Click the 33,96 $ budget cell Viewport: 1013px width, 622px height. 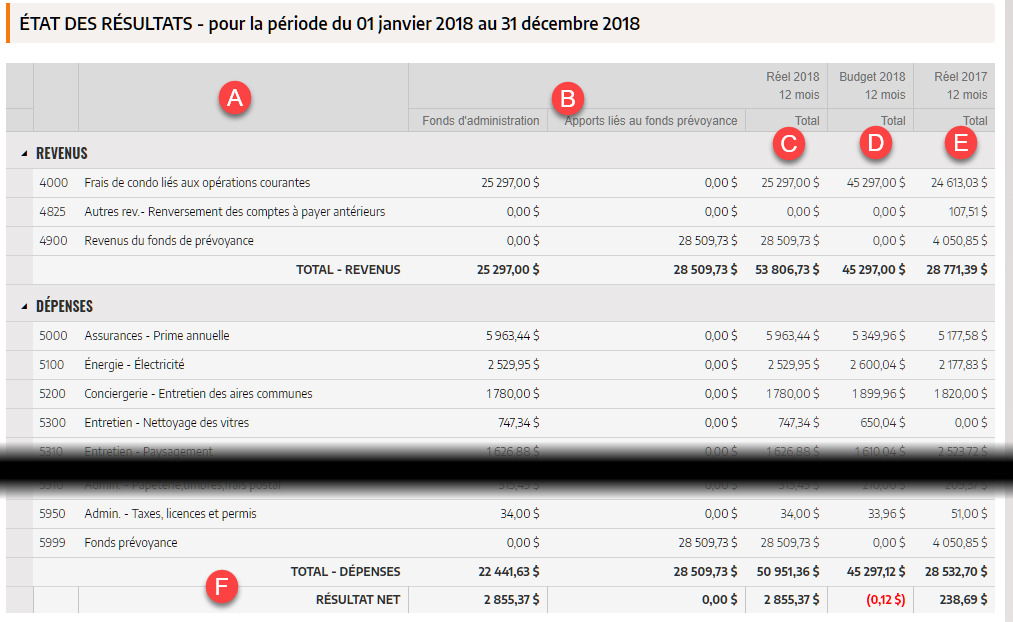click(886, 514)
